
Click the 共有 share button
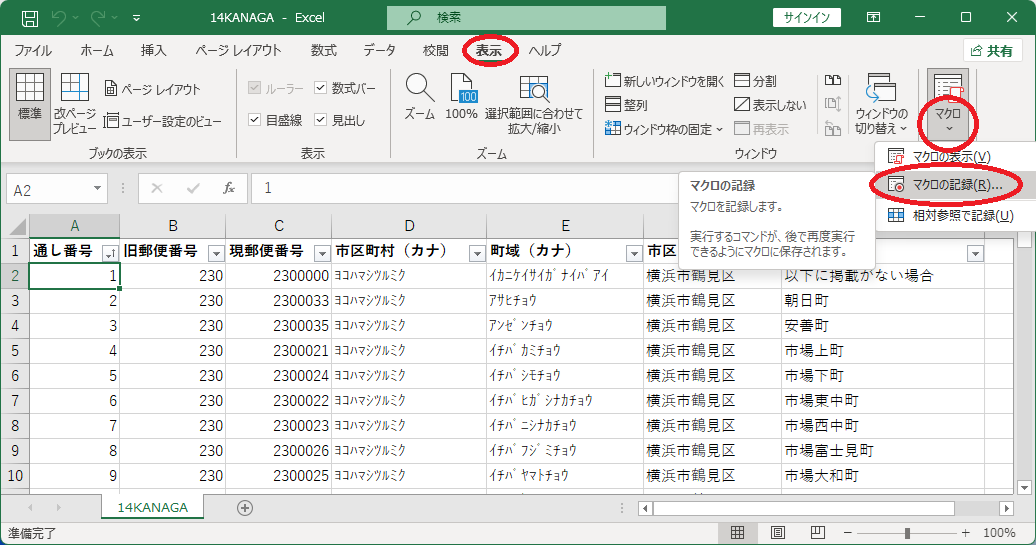point(992,51)
